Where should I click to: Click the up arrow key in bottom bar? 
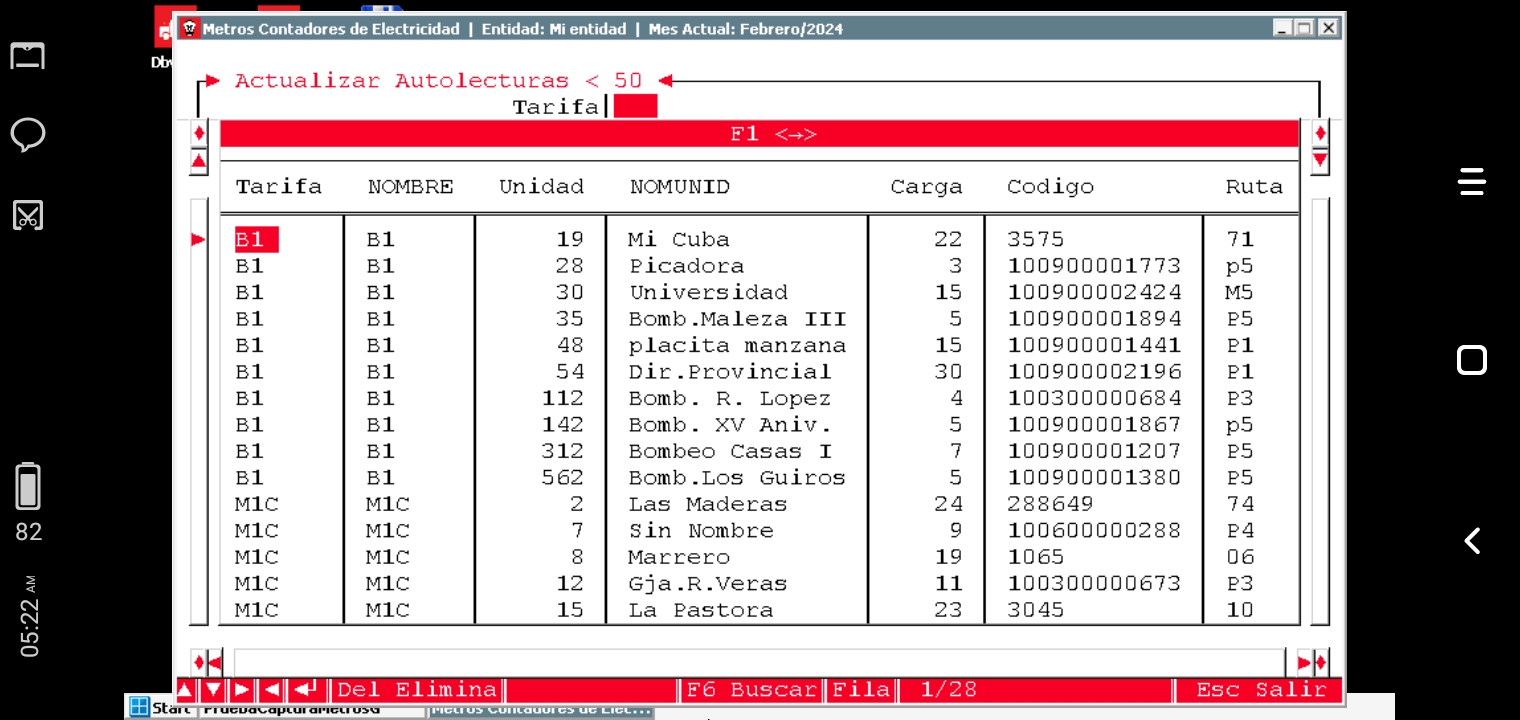186,690
